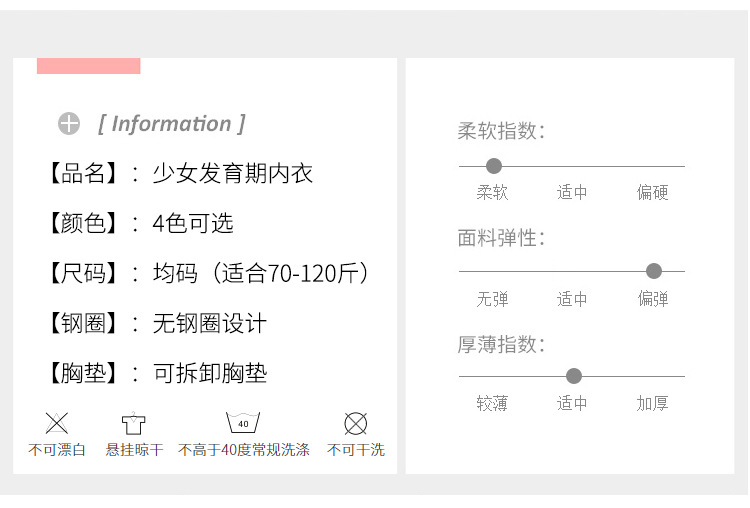Image resolution: width=750 pixels, height=508 pixels.
Task: Click the 少女发育期内衣 product name
Action: click(232, 174)
